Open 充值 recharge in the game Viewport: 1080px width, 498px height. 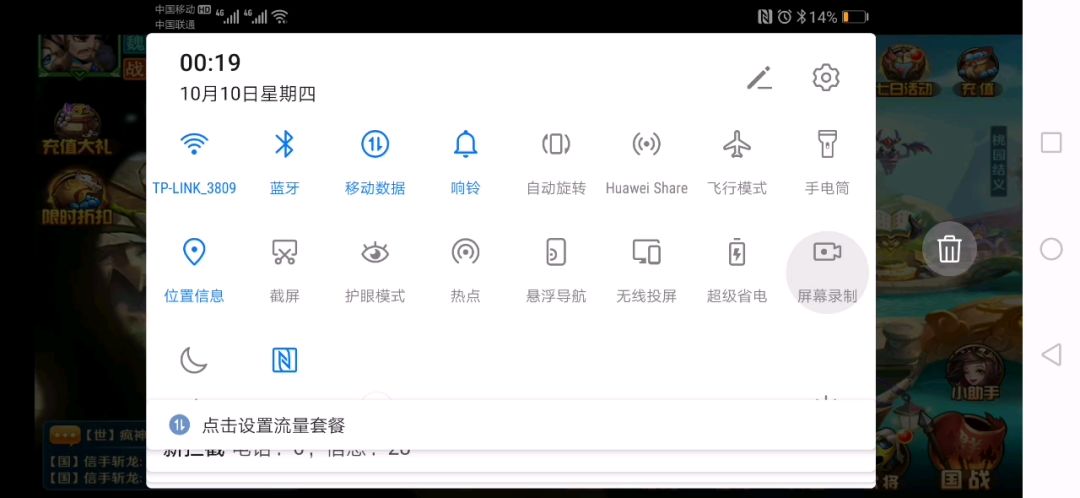977,72
